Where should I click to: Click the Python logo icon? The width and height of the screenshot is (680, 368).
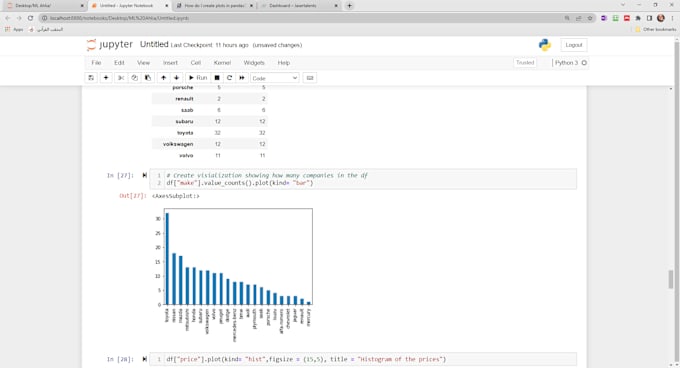pyautogui.click(x=545, y=45)
